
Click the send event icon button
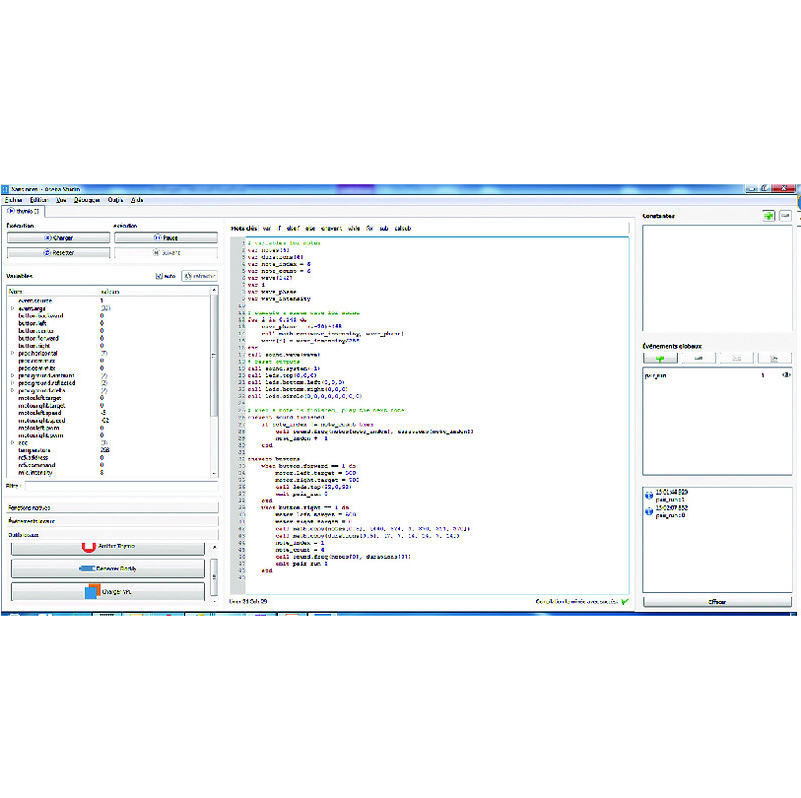737,358
